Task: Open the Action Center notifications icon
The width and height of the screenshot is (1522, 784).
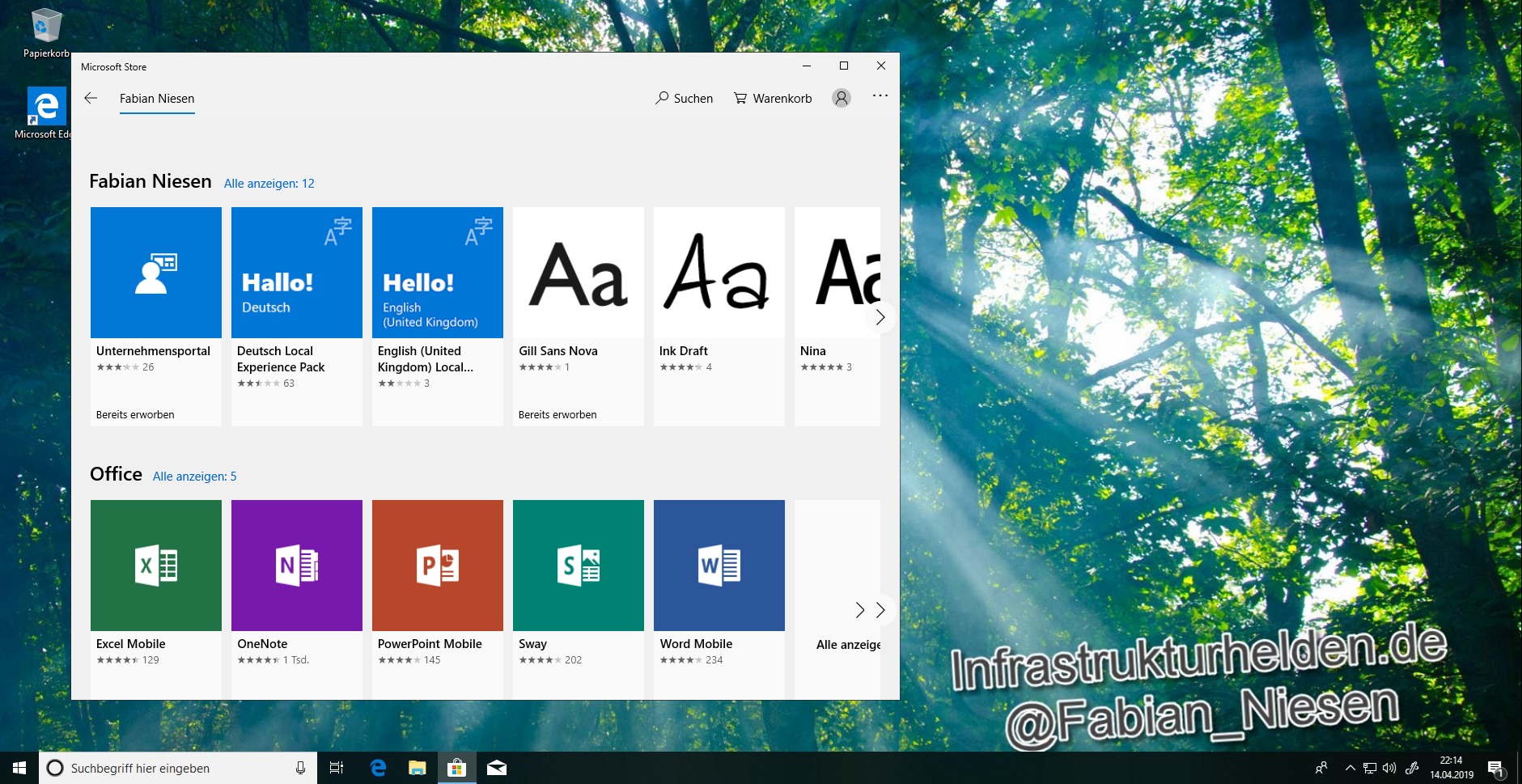Action: click(1496, 768)
